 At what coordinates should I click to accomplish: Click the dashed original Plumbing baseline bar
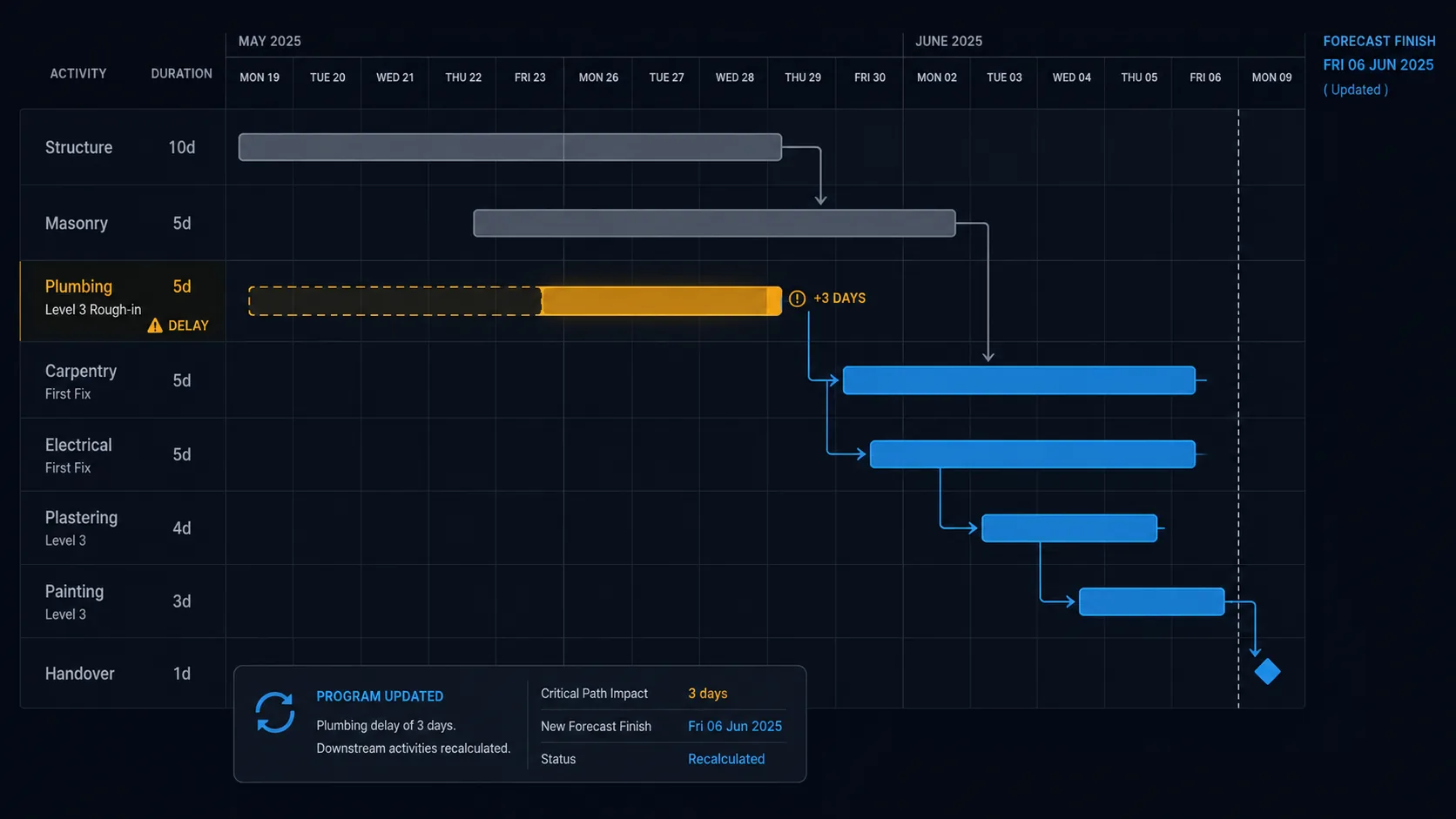(x=394, y=301)
